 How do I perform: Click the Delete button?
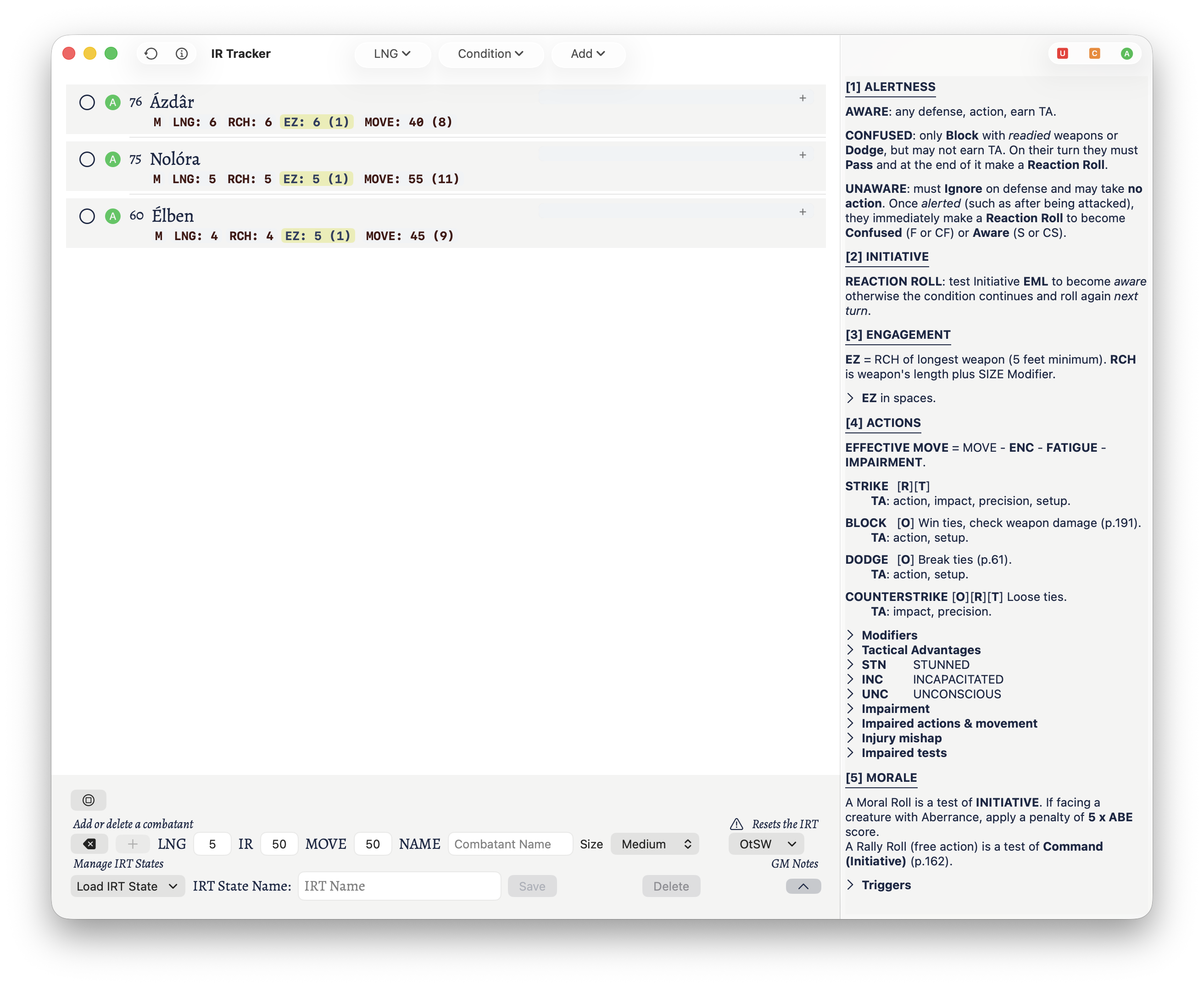[x=670, y=886]
